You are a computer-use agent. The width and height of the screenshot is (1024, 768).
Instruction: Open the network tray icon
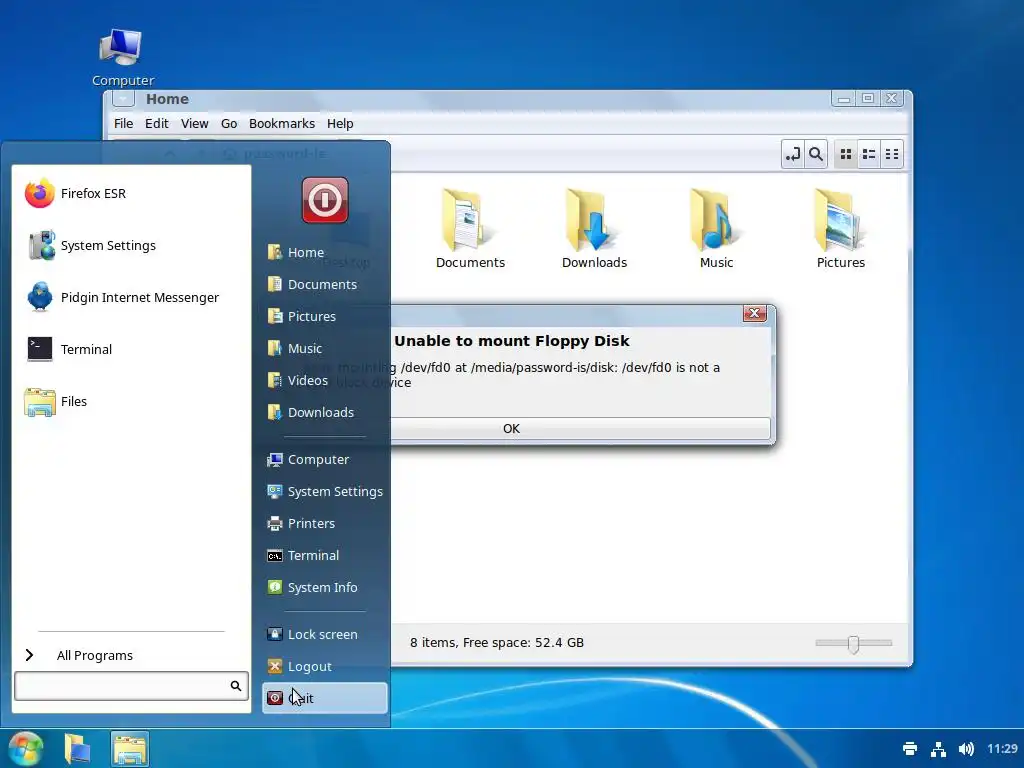938,748
